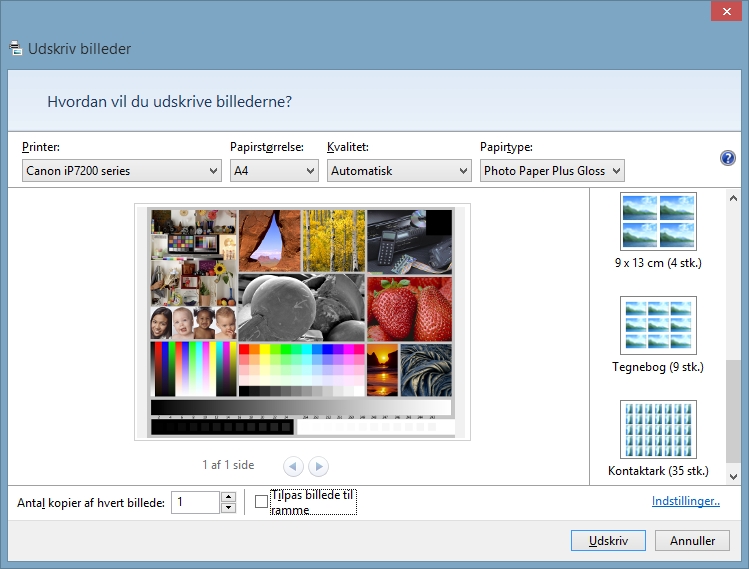The image size is (749, 569).
Task: Click the Annuller button
Action: (692, 541)
